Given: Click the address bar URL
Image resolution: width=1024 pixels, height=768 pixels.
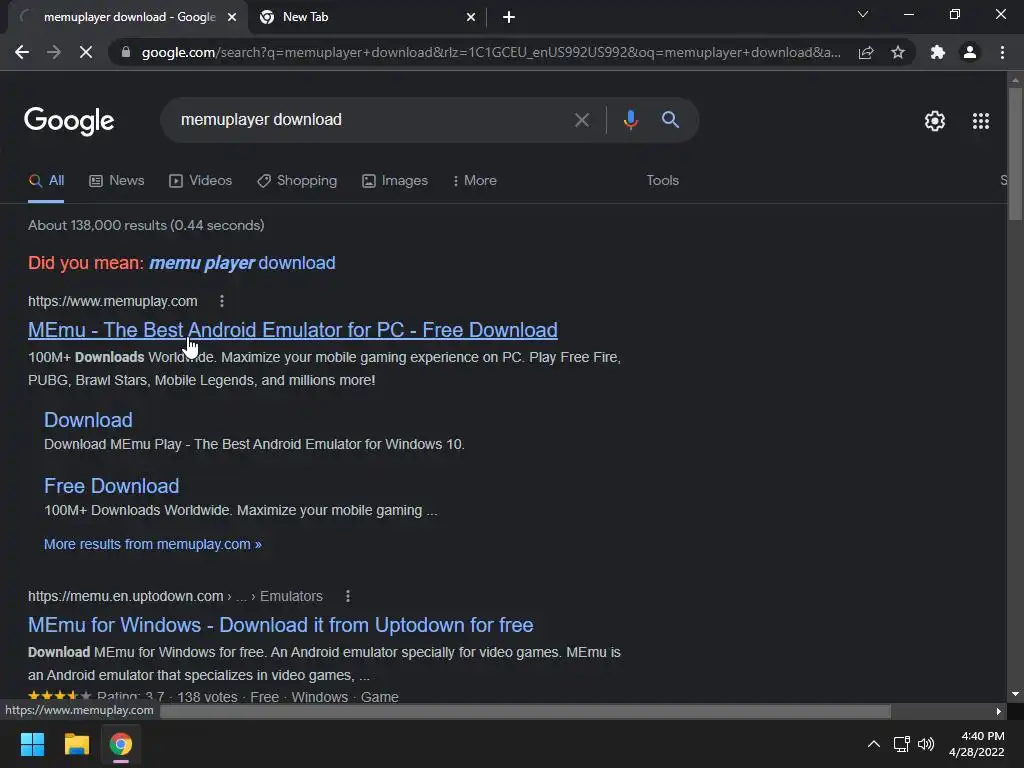Looking at the screenshot, I should click(491, 52).
